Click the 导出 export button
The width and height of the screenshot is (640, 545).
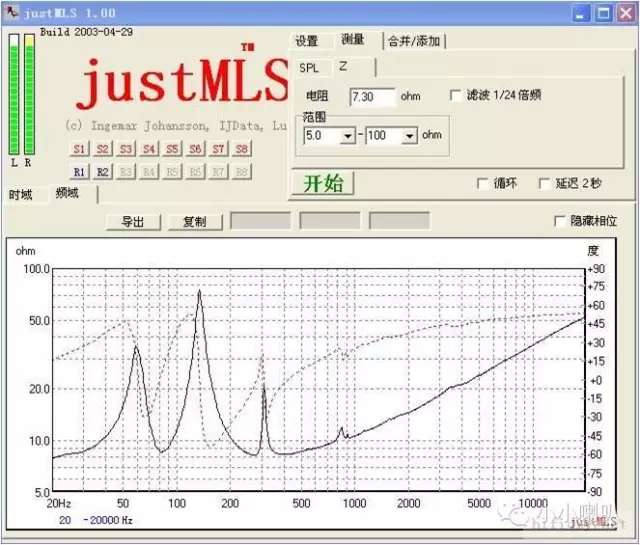coord(133,222)
